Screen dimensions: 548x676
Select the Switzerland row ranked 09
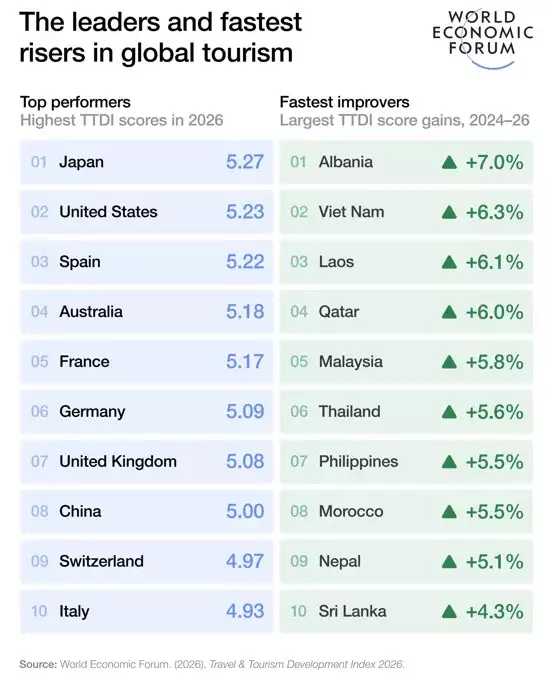[147, 561]
